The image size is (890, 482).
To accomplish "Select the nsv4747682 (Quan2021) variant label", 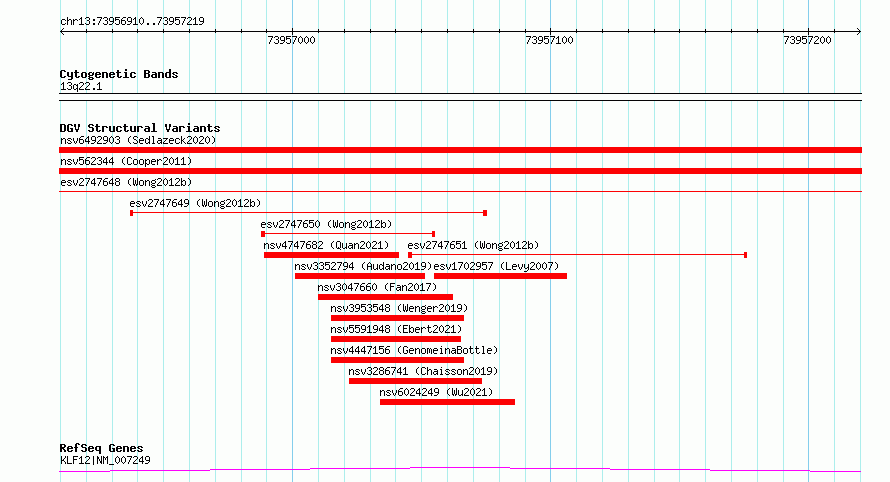I will 326,245.
